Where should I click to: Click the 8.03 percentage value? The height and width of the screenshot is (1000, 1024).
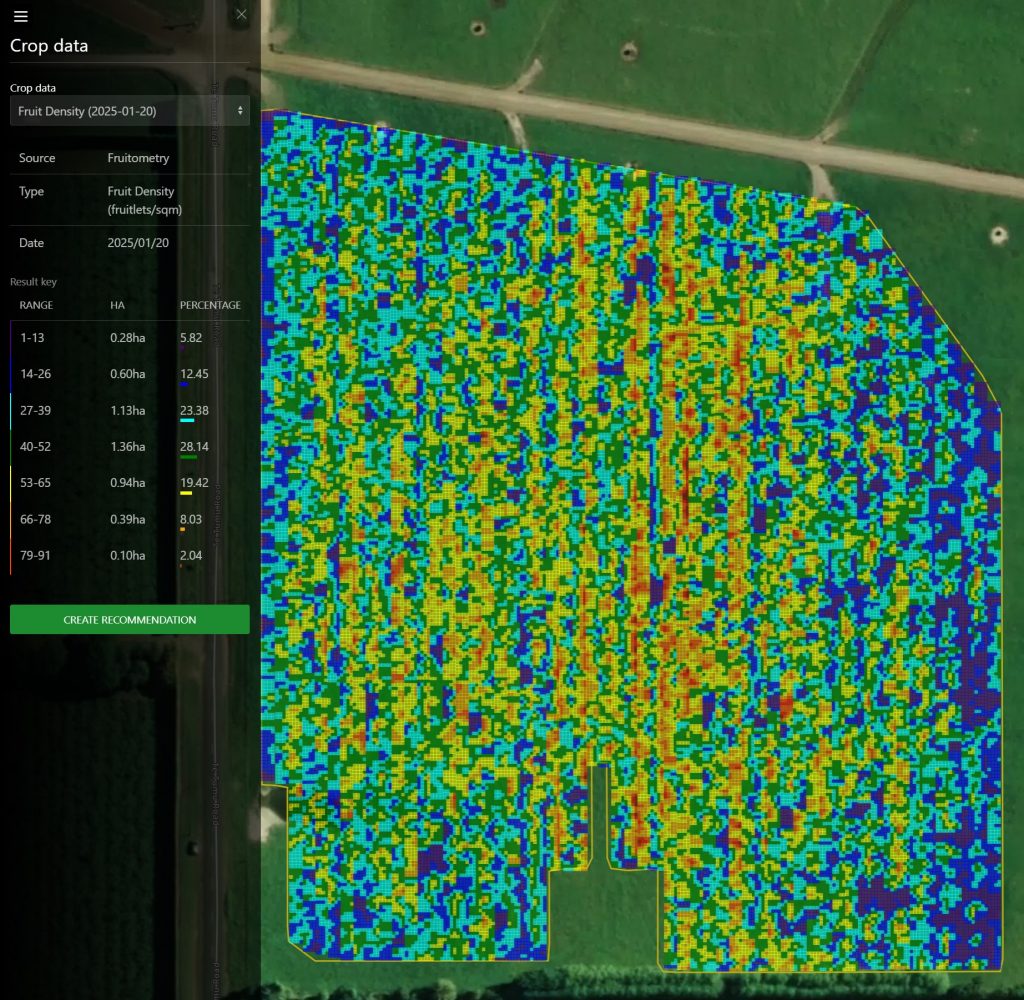(191, 519)
